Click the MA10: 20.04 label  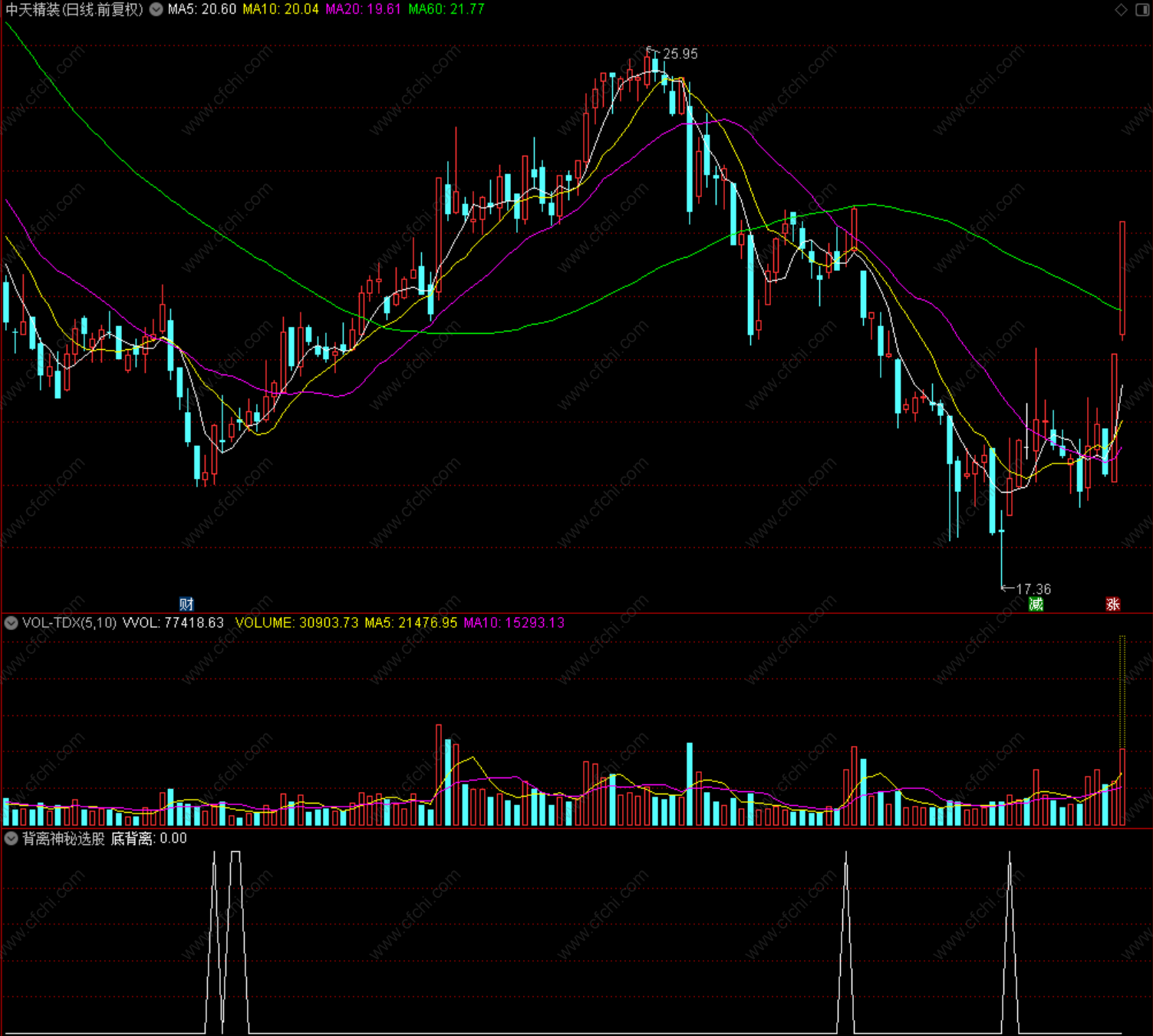pyautogui.click(x=281, y=9)
